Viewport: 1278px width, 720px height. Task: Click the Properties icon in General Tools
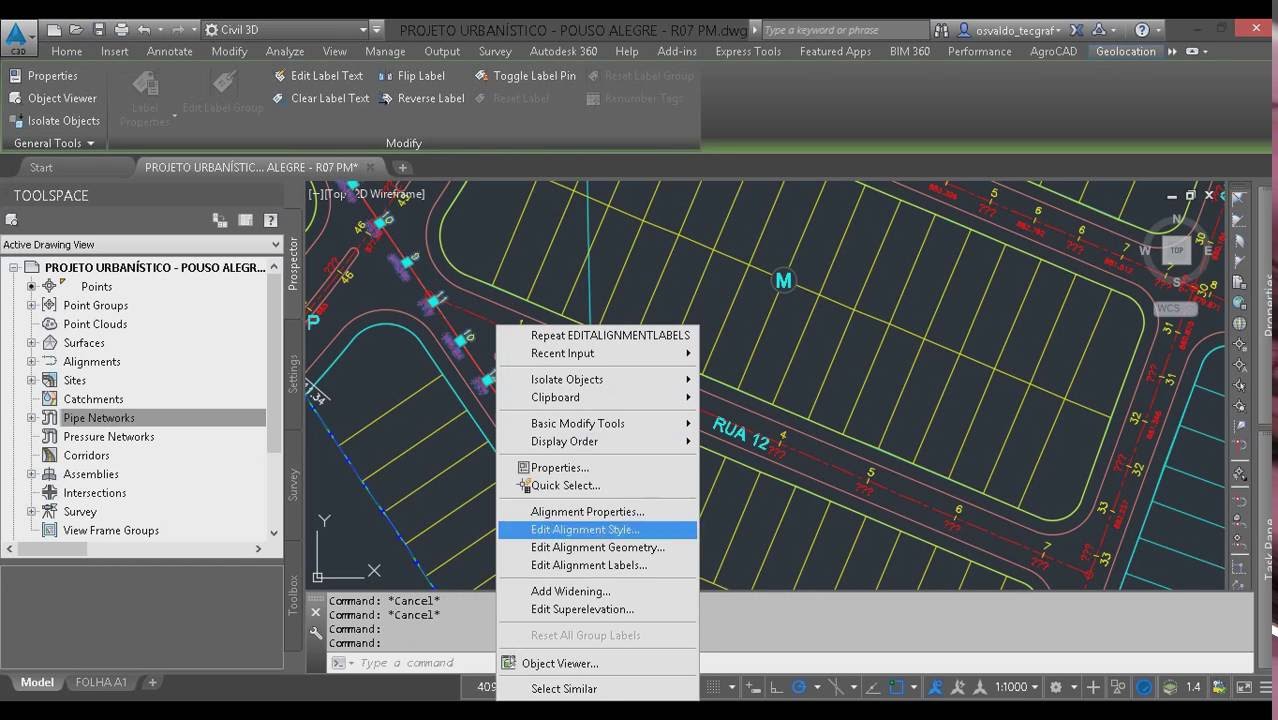click(15, 76)
